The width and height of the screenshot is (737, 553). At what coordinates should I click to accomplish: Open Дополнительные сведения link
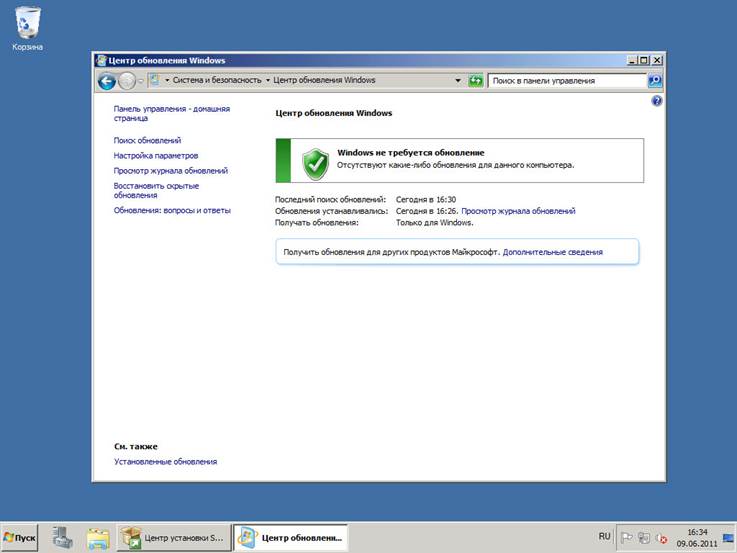tap(552, 252)
